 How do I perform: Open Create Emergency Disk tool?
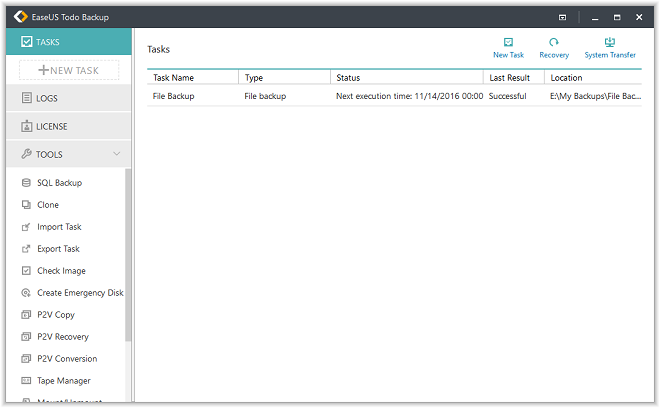click(x=79, y=293)
